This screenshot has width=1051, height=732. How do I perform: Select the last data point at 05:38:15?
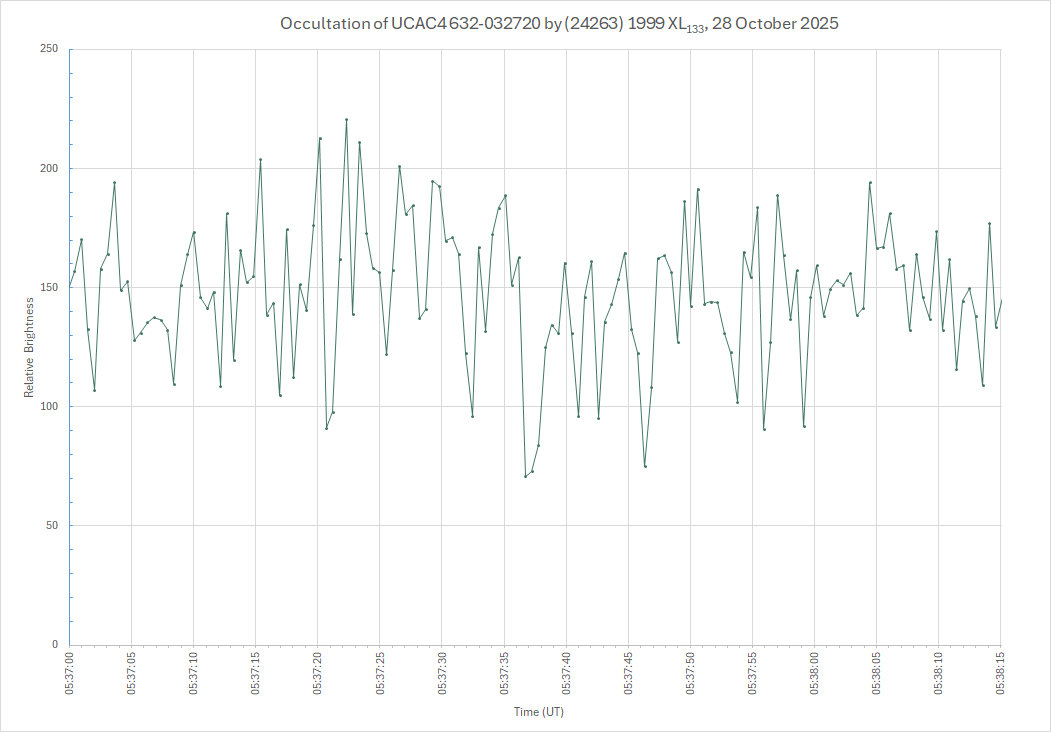coord(1001,300)
